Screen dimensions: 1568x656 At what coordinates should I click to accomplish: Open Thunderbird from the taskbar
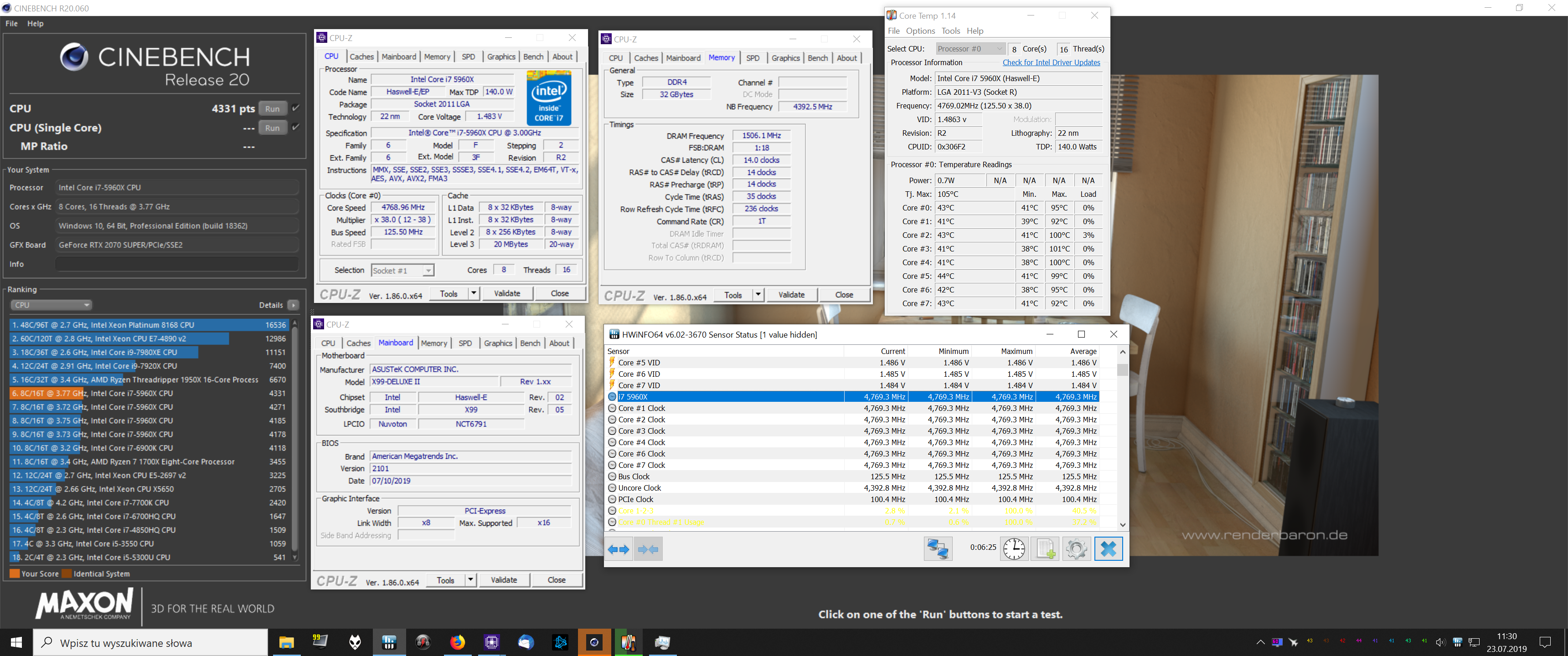[x=526, y=642]
